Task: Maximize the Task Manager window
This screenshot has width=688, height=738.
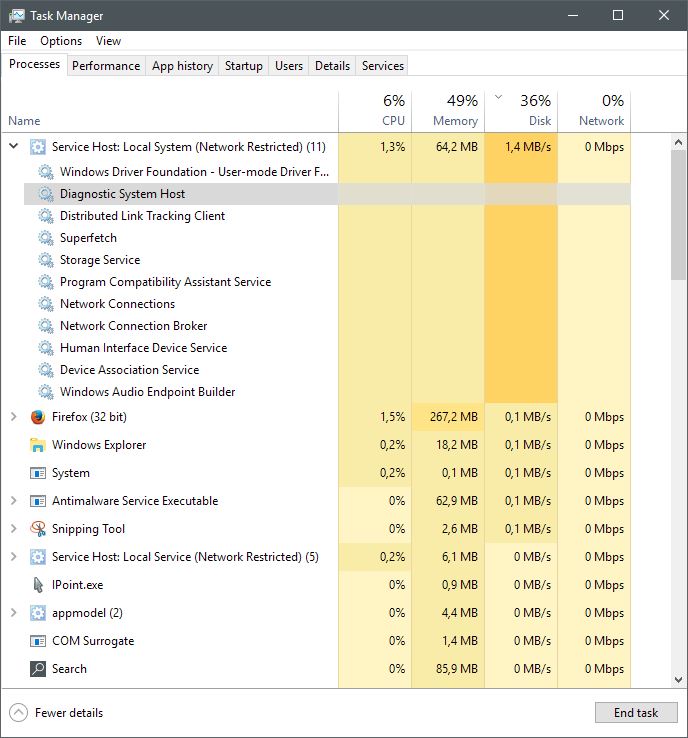Action: (x=618, y=16)
